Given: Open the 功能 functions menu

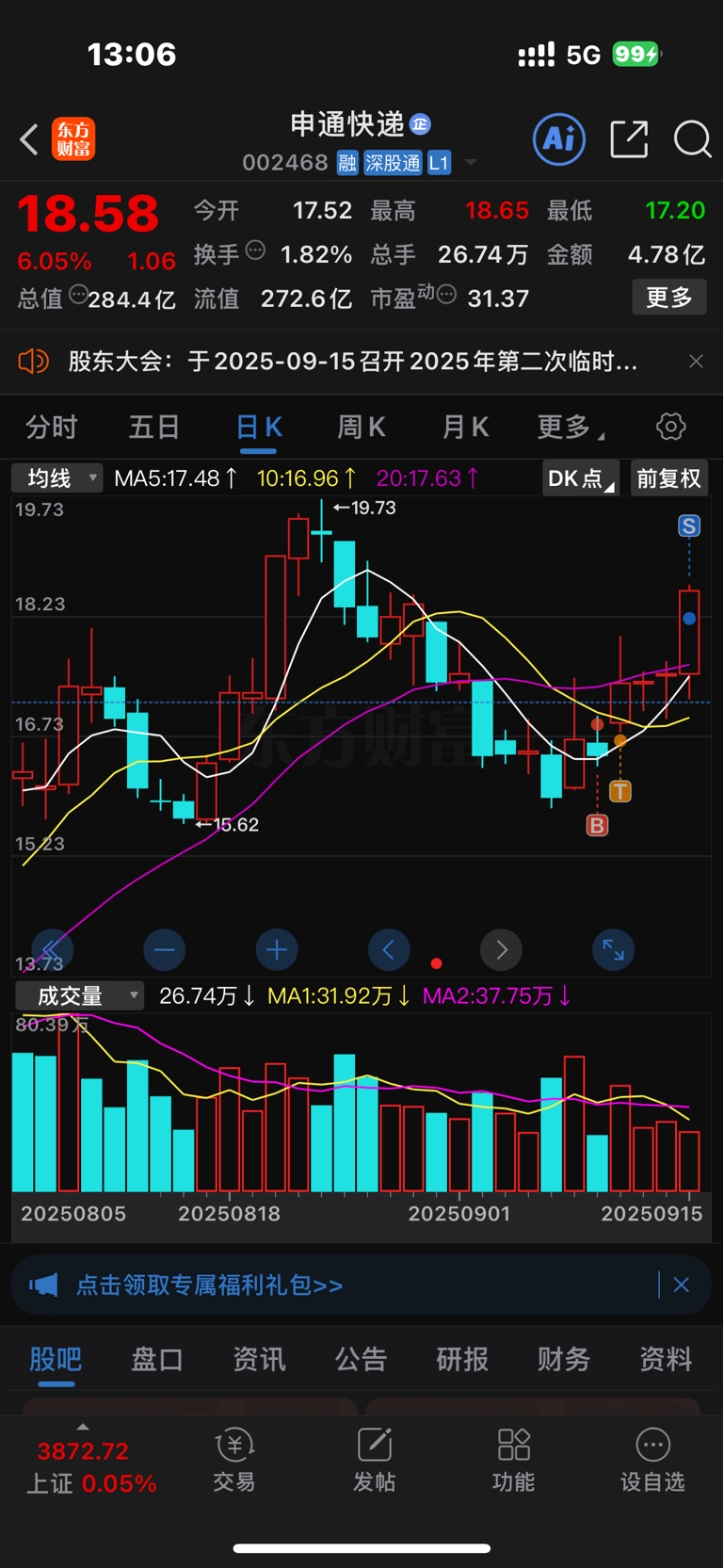Looking at the screenshot, I should tap(513, 1461).
